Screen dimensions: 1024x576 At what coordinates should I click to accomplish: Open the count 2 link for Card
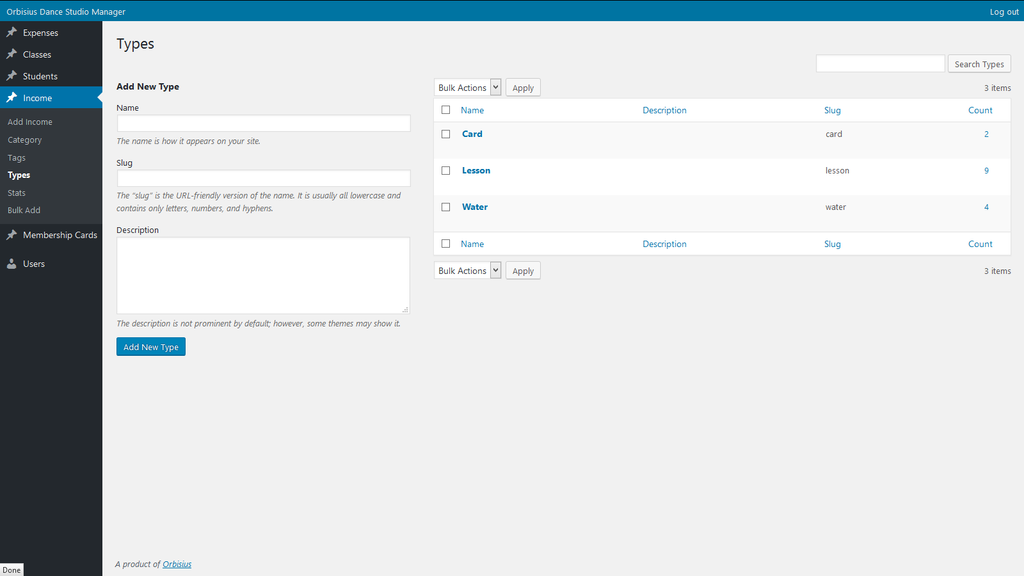click(986, 134)
